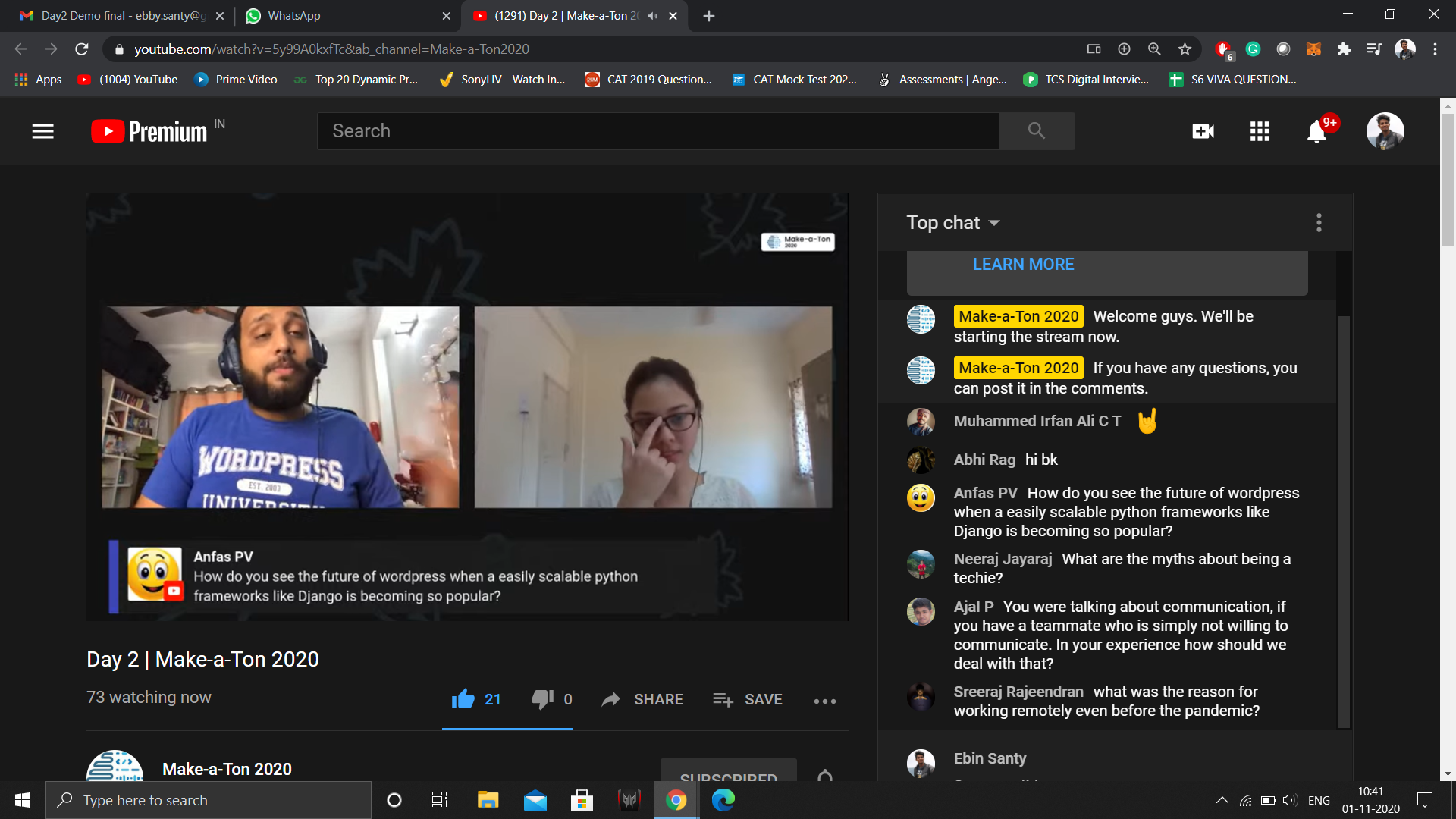
Task: Open the YouTube apps grid
Action: pos(1260,131)
